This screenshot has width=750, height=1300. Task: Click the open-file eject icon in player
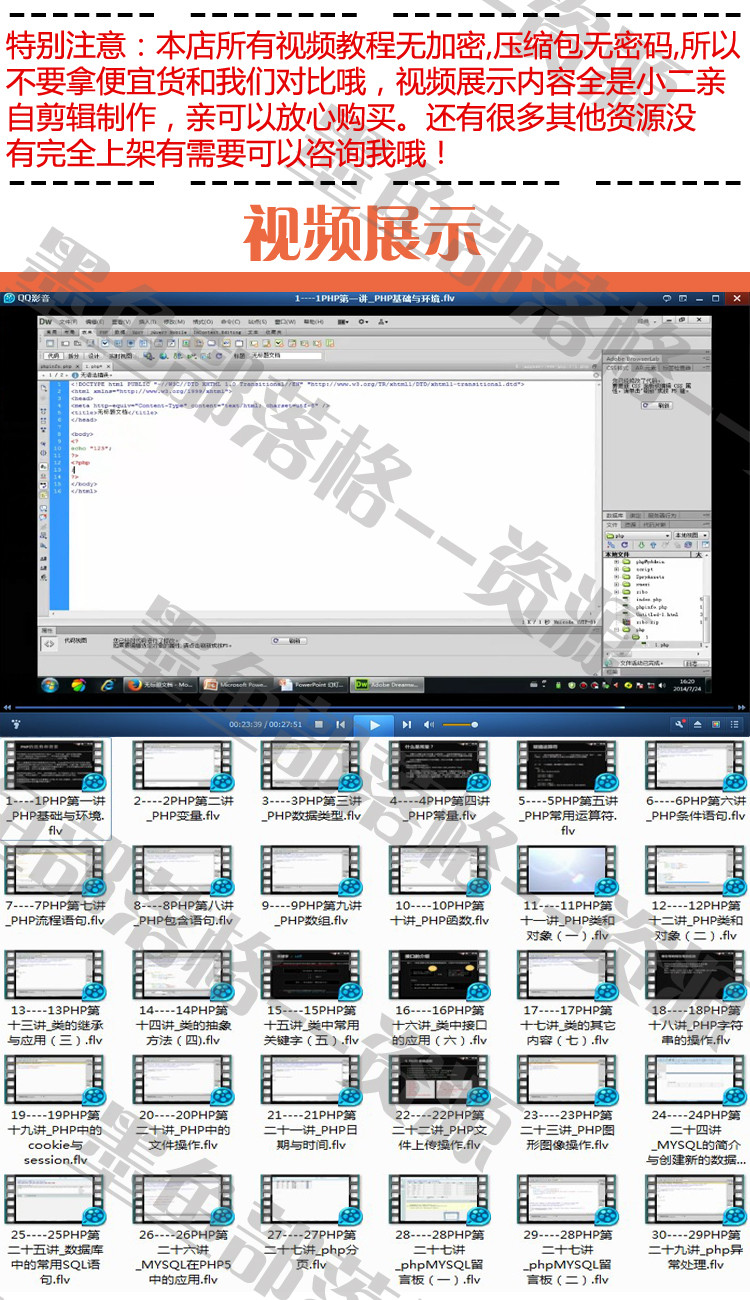(x=697, y=724)
